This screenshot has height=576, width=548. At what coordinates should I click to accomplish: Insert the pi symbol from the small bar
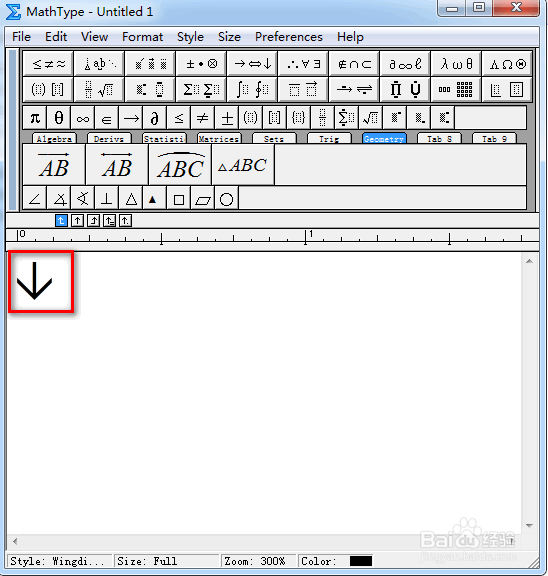pos(35,118)
